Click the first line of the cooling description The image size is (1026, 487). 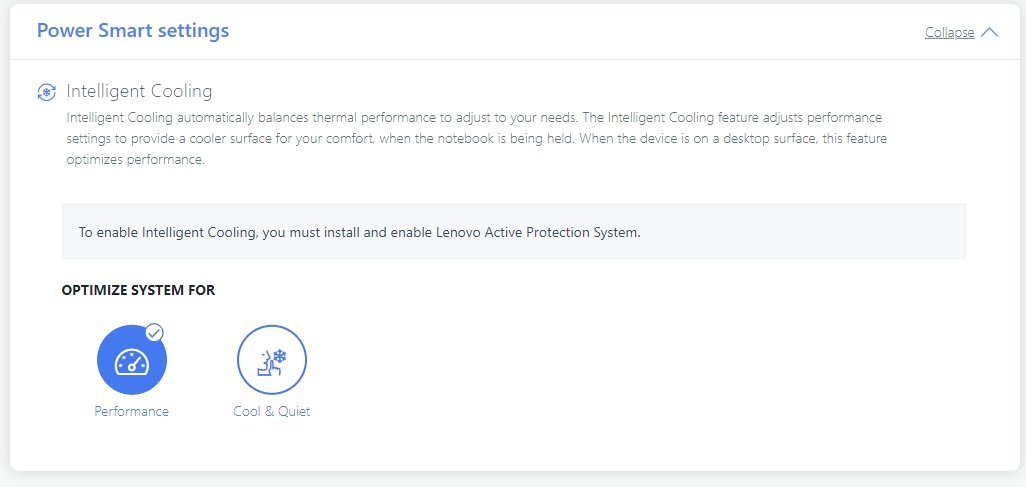[474, 118]
